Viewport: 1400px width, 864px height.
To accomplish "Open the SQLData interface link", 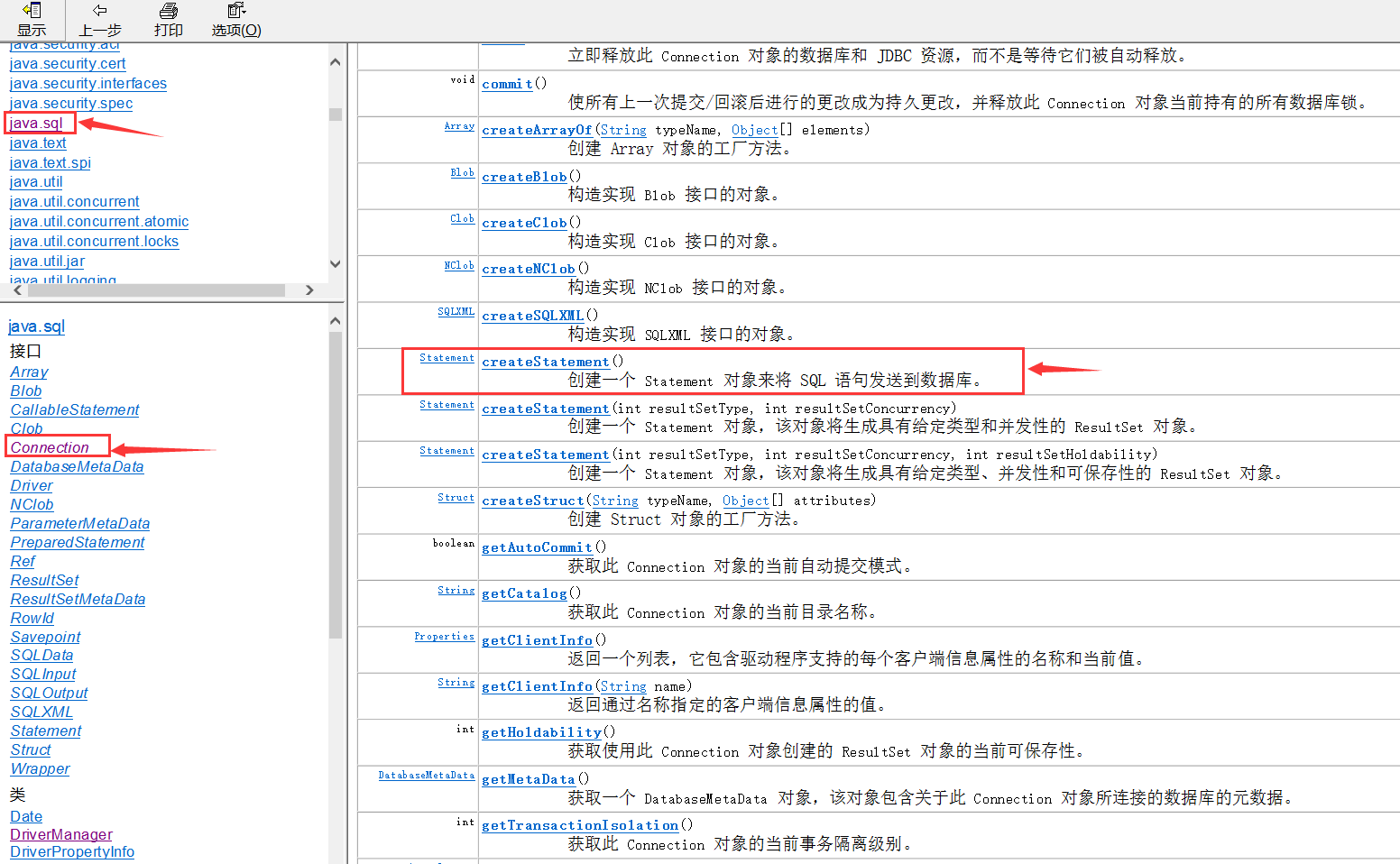I will click(x=41, y=656).
